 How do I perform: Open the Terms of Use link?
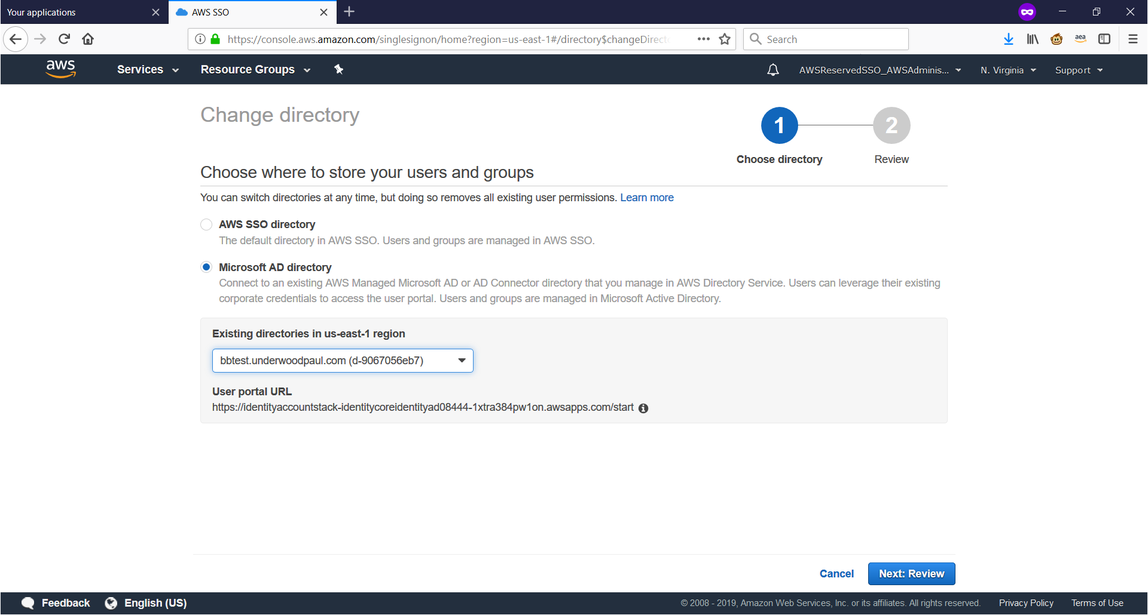point(1097,603)
